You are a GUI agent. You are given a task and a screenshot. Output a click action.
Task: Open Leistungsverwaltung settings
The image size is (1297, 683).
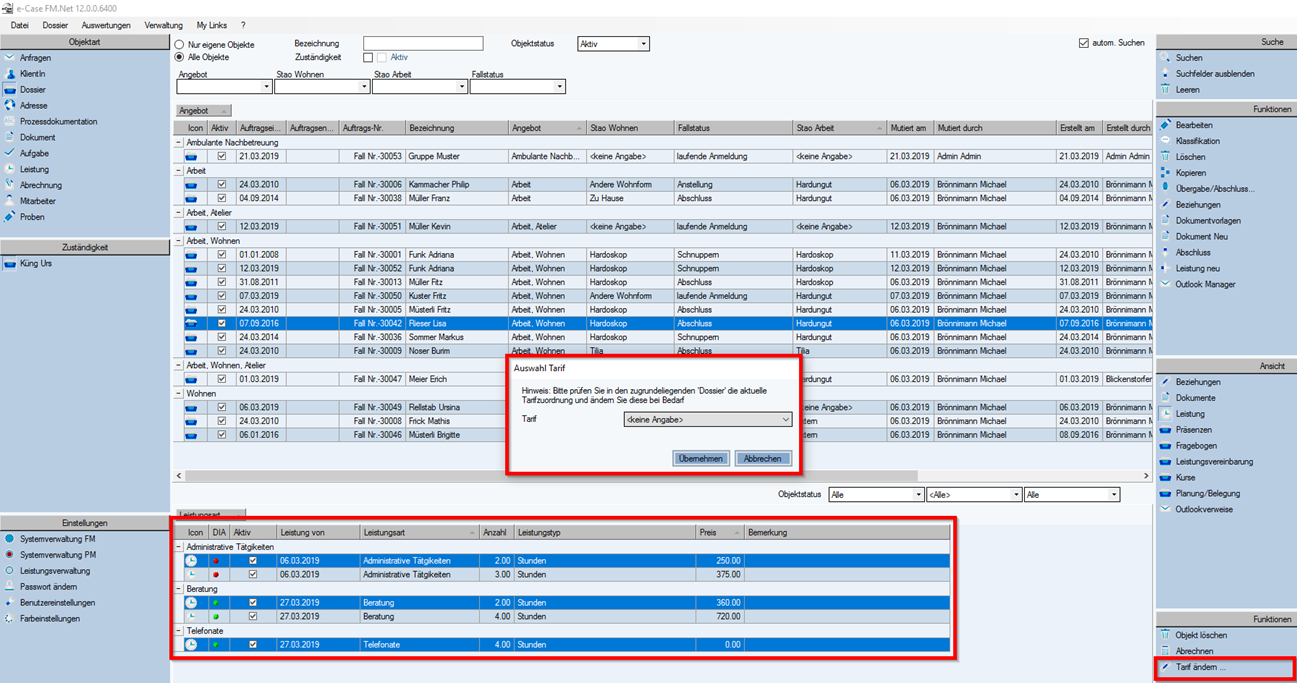[55, 571]
